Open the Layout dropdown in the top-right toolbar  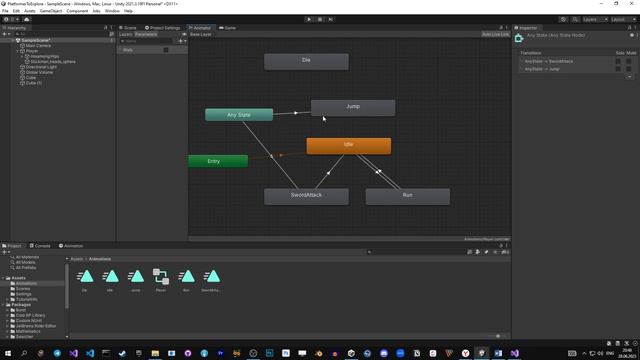(623, 19)
